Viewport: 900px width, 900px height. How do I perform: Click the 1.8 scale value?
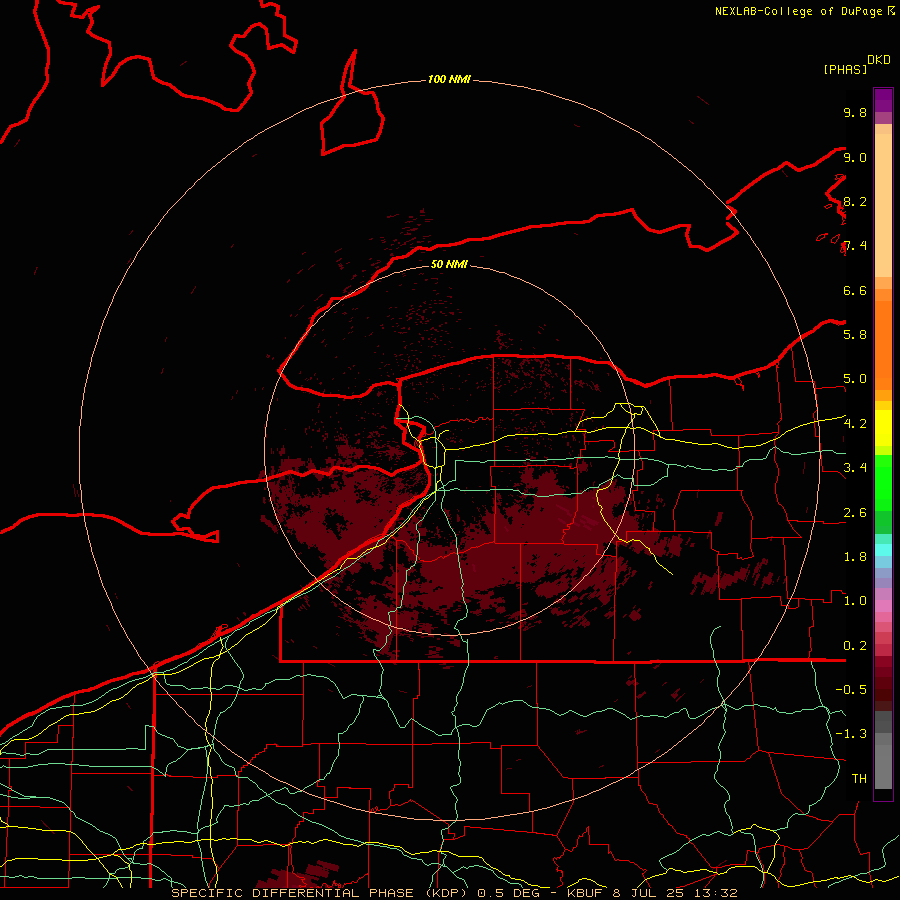[x=855, y=557]
